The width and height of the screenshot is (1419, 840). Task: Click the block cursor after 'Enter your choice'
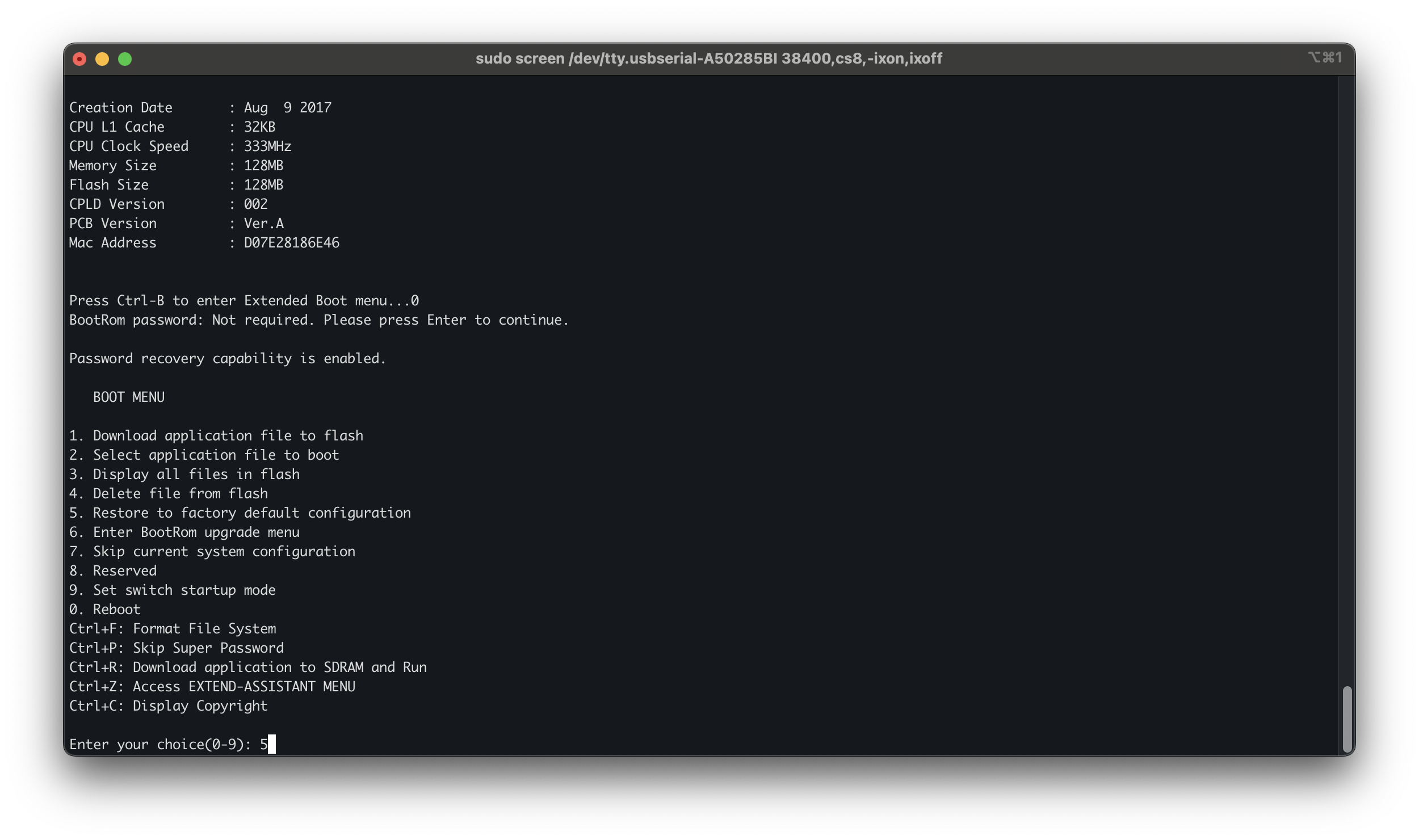coord(272,744)
